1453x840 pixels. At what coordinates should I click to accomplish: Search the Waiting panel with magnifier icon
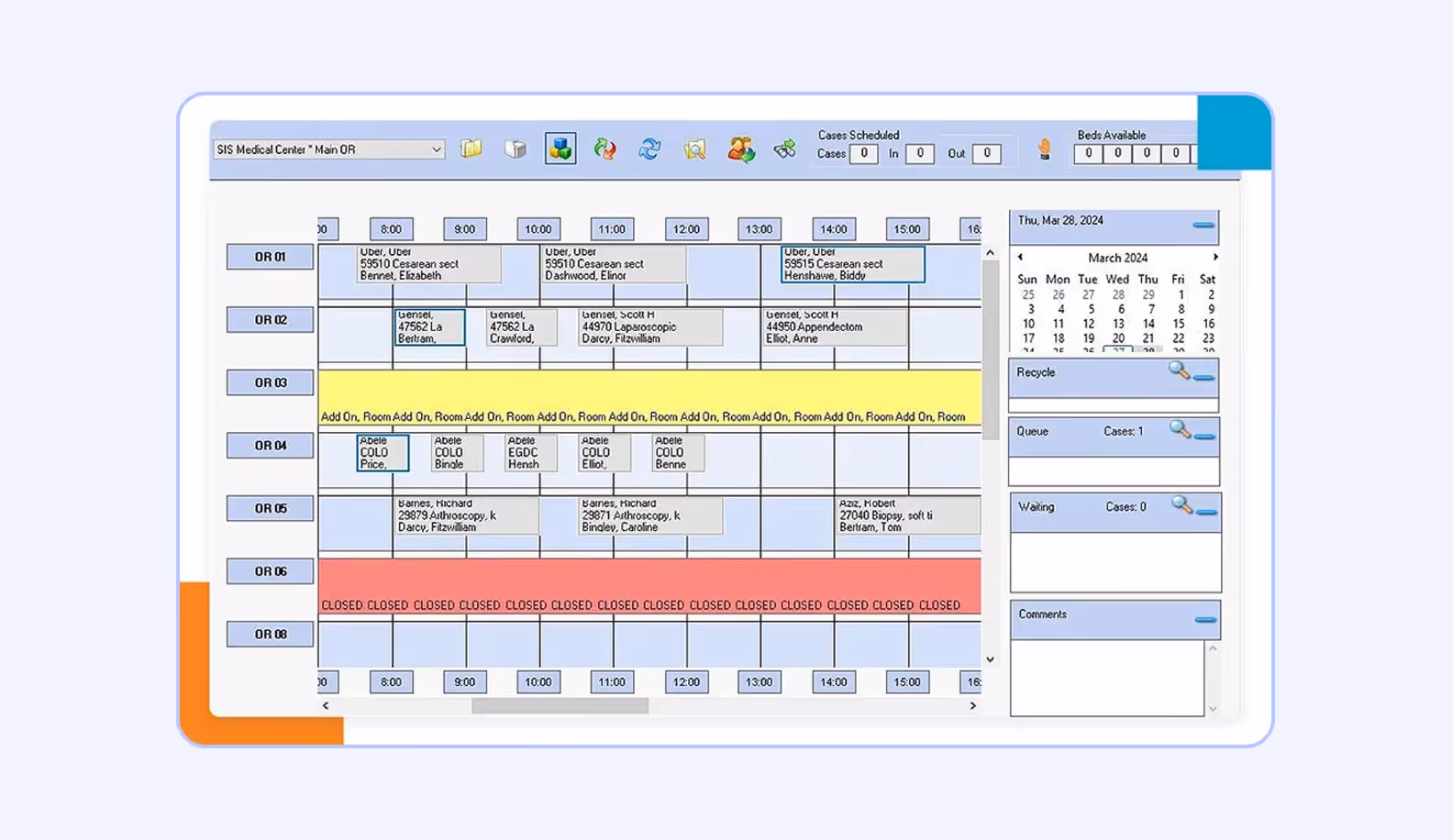[x=1181, y=503]
